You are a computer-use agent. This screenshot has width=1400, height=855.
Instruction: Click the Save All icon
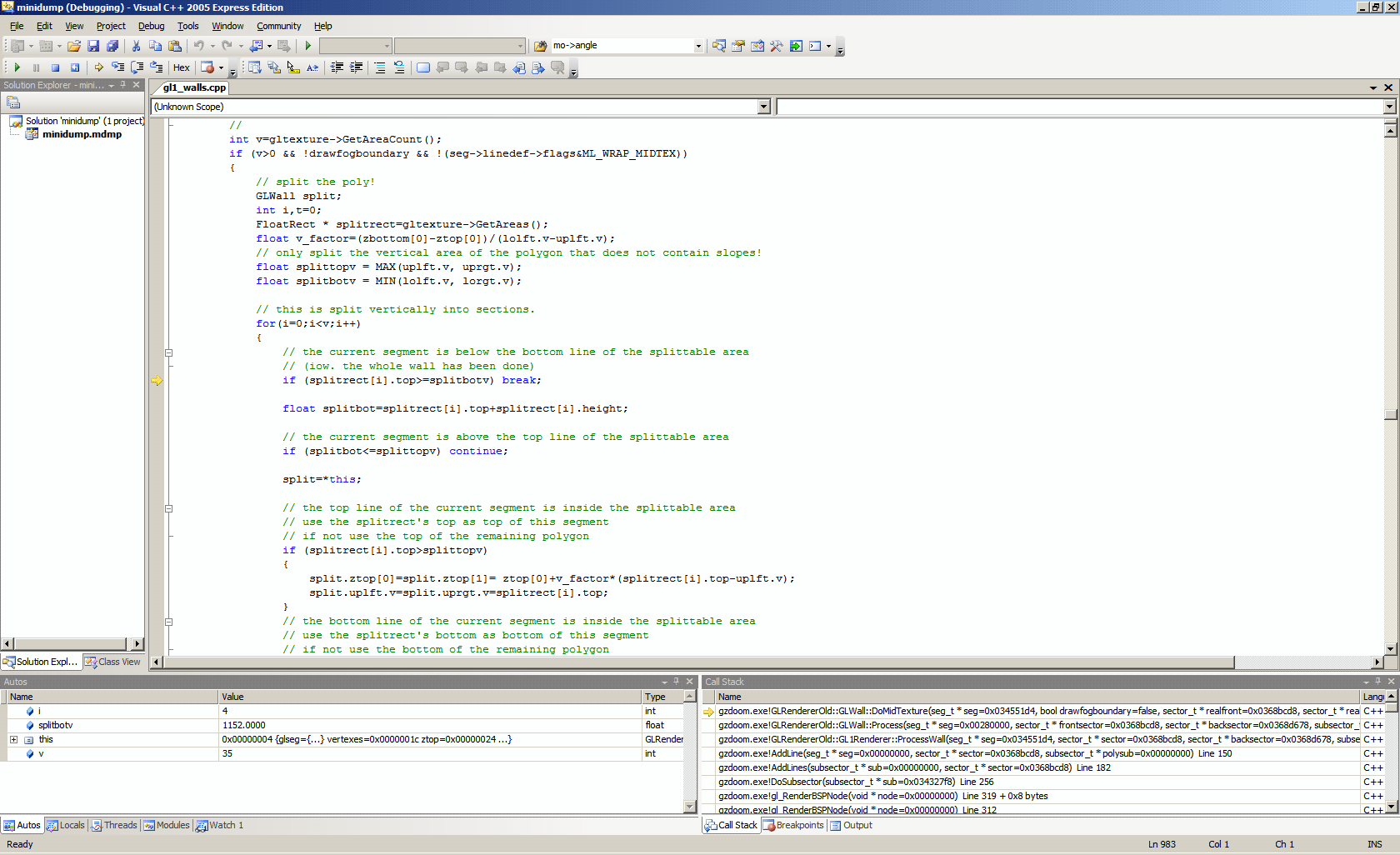[x=112, y=46]
